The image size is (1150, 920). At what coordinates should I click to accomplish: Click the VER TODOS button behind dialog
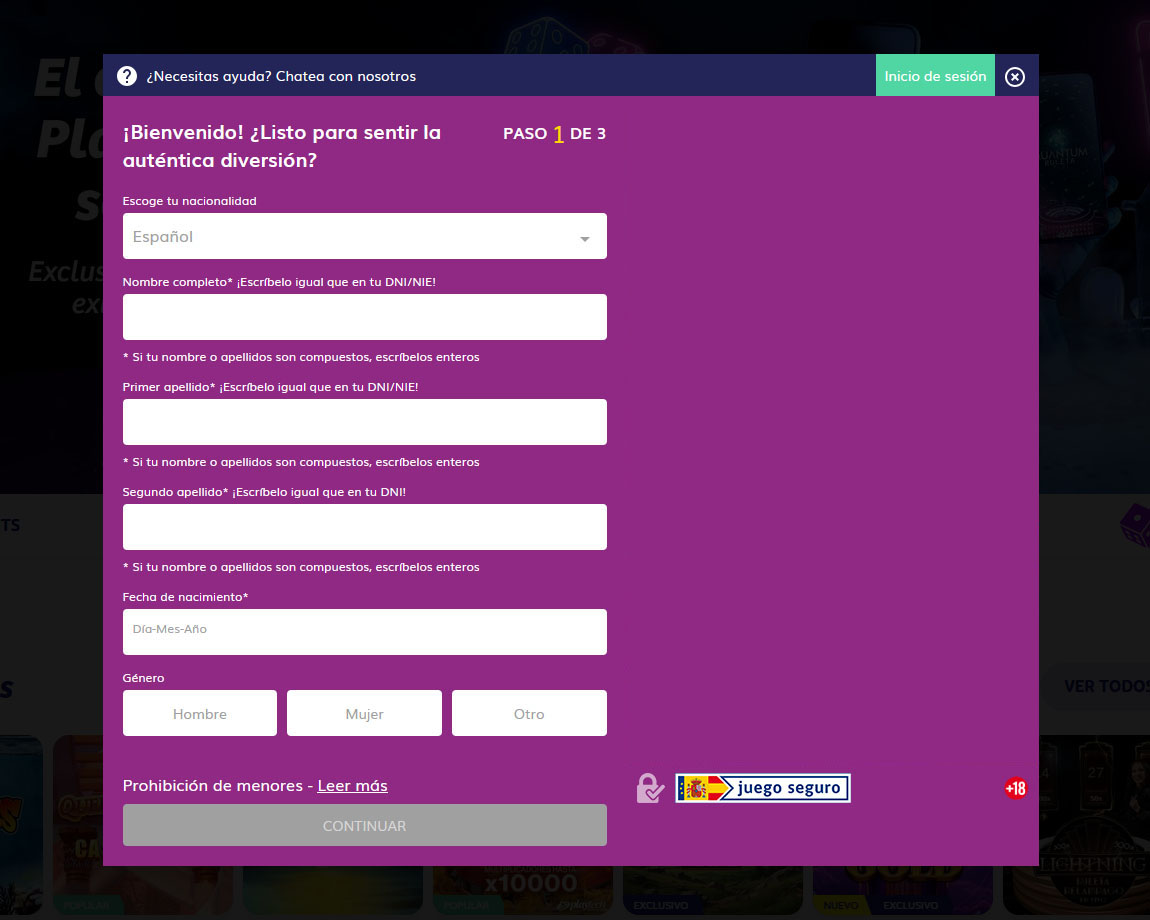[x=1104, y=686]
